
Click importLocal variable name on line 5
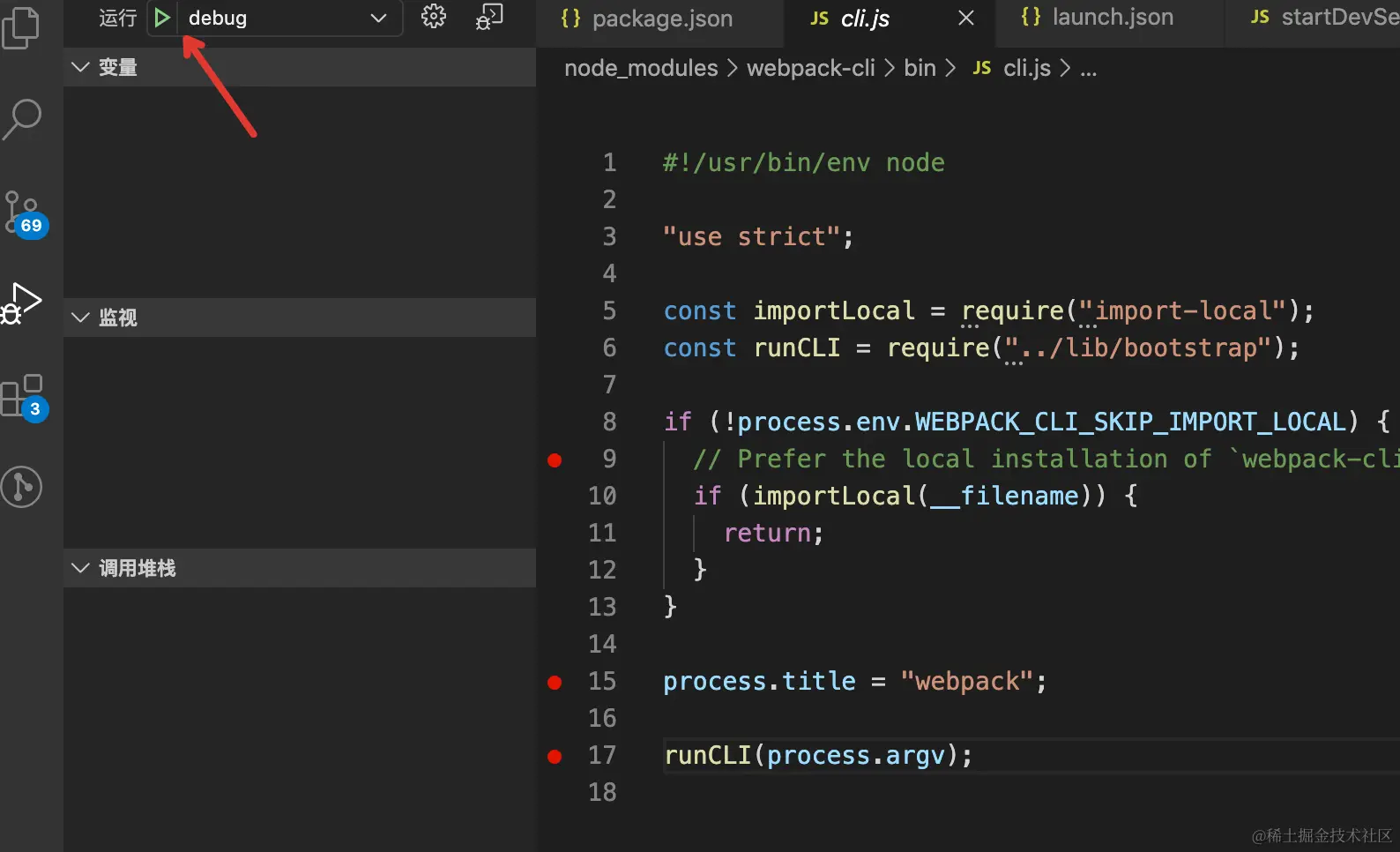coord(834,310)
